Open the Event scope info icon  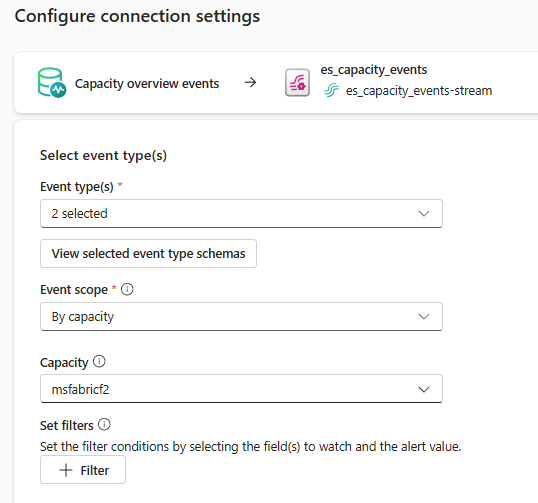click(127, 289)
